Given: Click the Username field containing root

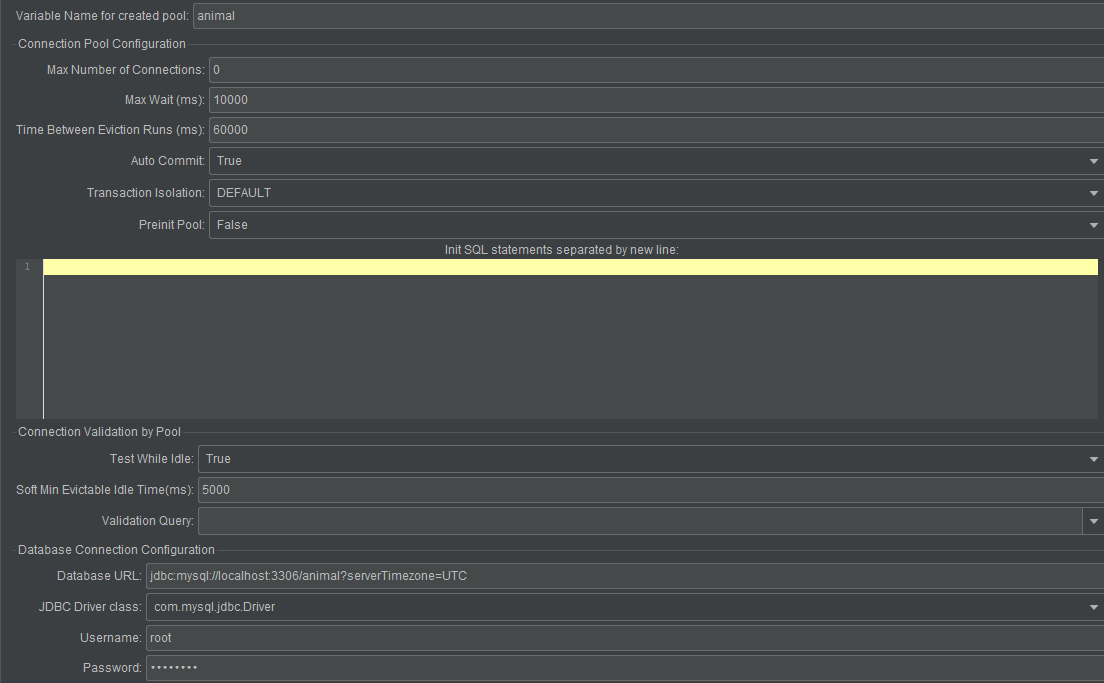Looking at the screenshot, I should tap(625, 638).
